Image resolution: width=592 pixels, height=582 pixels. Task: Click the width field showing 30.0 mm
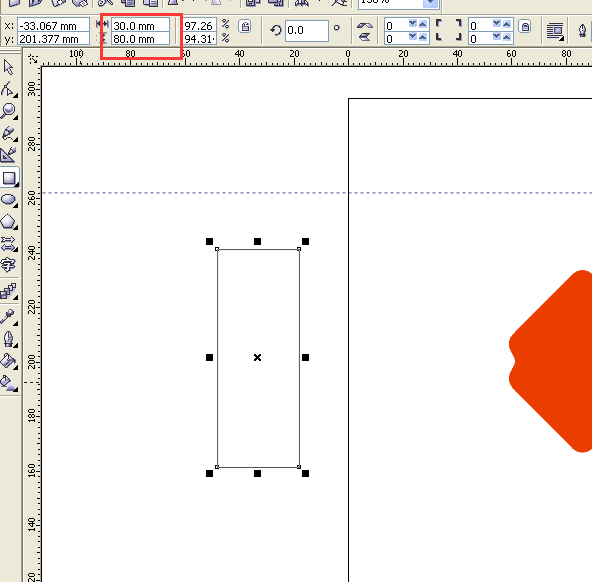click(x=140, y=26)
